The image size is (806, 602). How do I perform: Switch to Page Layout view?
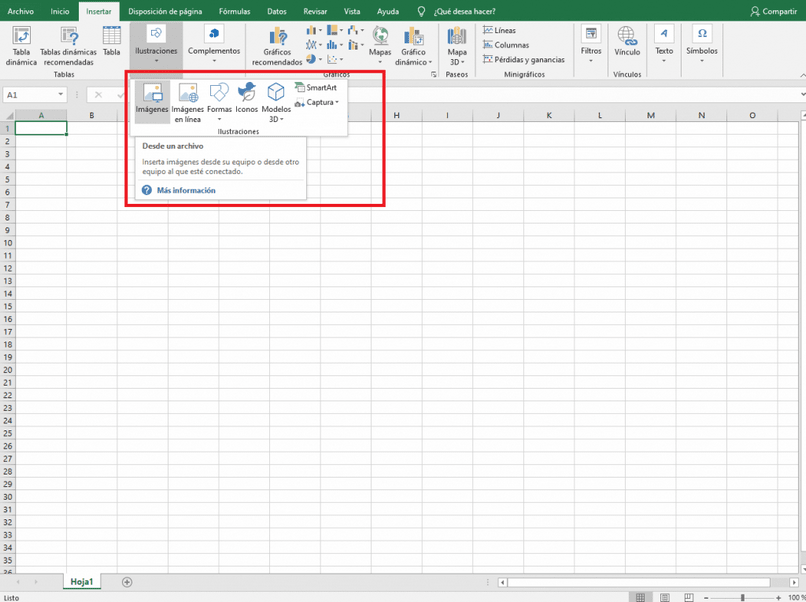pos(665,597)
